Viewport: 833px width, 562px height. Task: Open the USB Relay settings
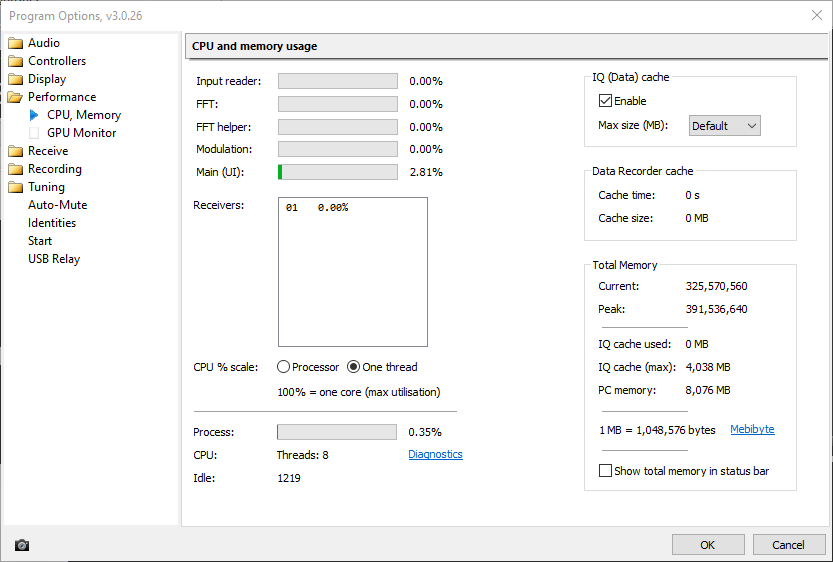[x=54, y=259]
